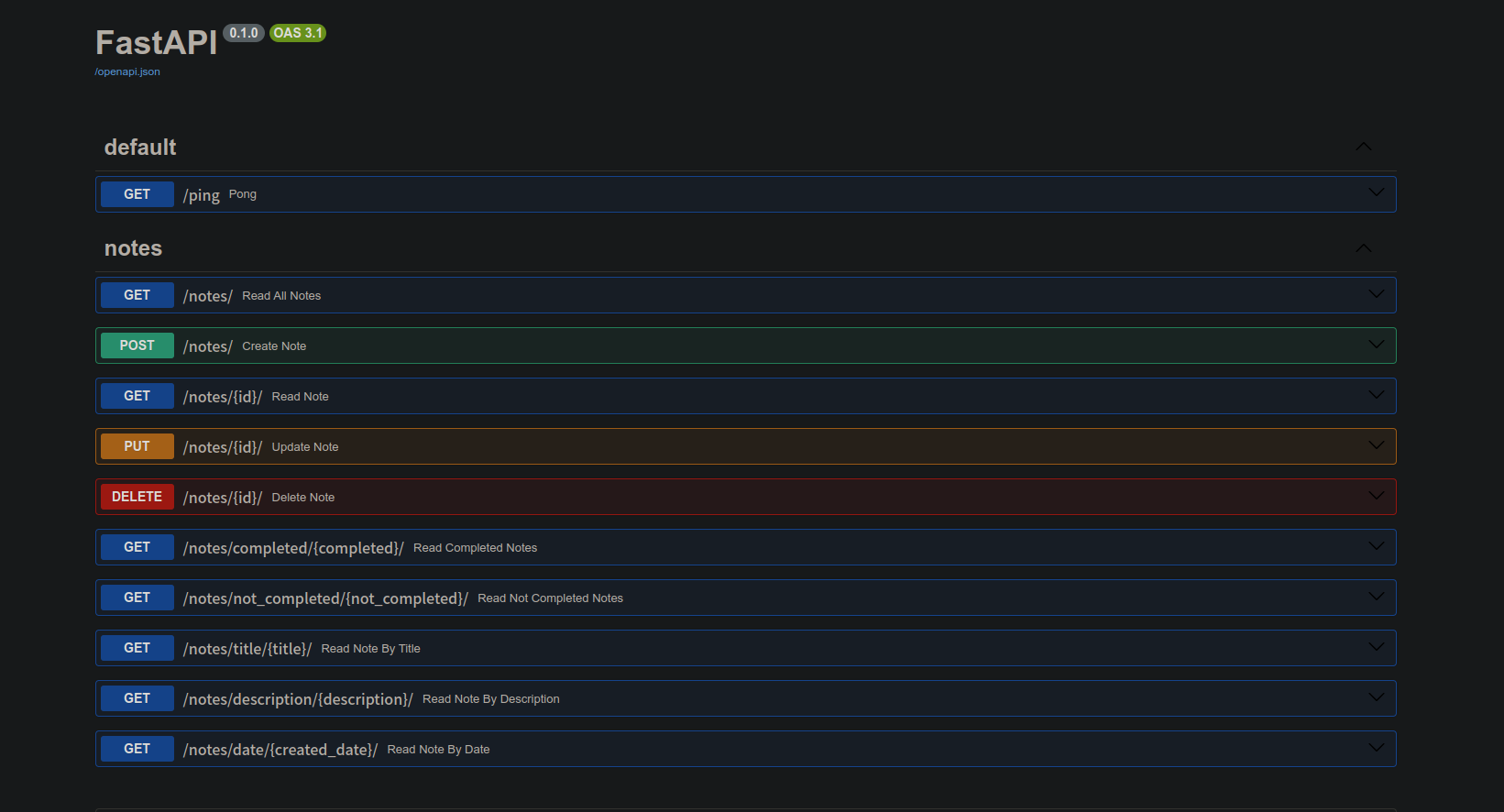Click the FastAPI title heading
The height and width of the screenshot is (812, 1504).
pyautogui.click(x=157, y=43)
